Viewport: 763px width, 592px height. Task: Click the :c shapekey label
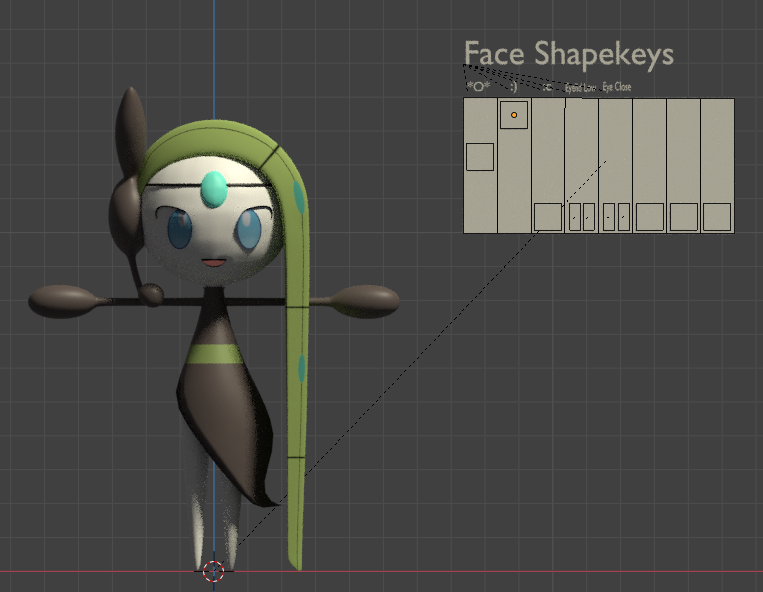coord(547,88)
